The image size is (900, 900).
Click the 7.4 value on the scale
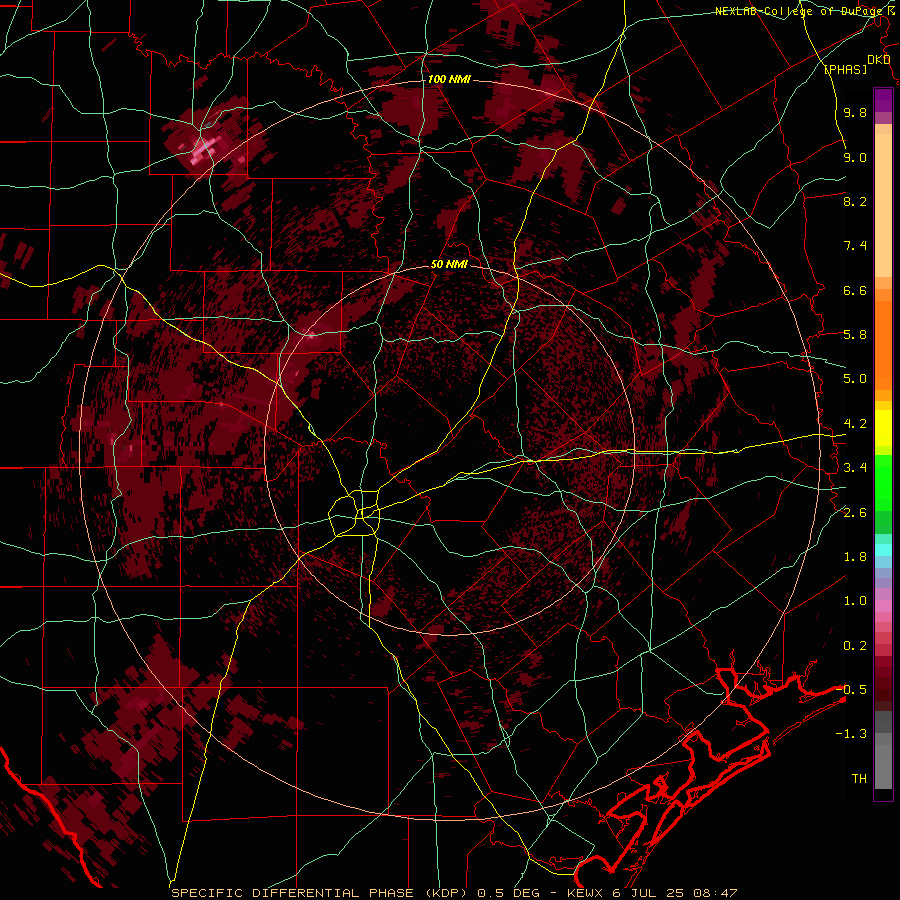[x=855, y=246]
